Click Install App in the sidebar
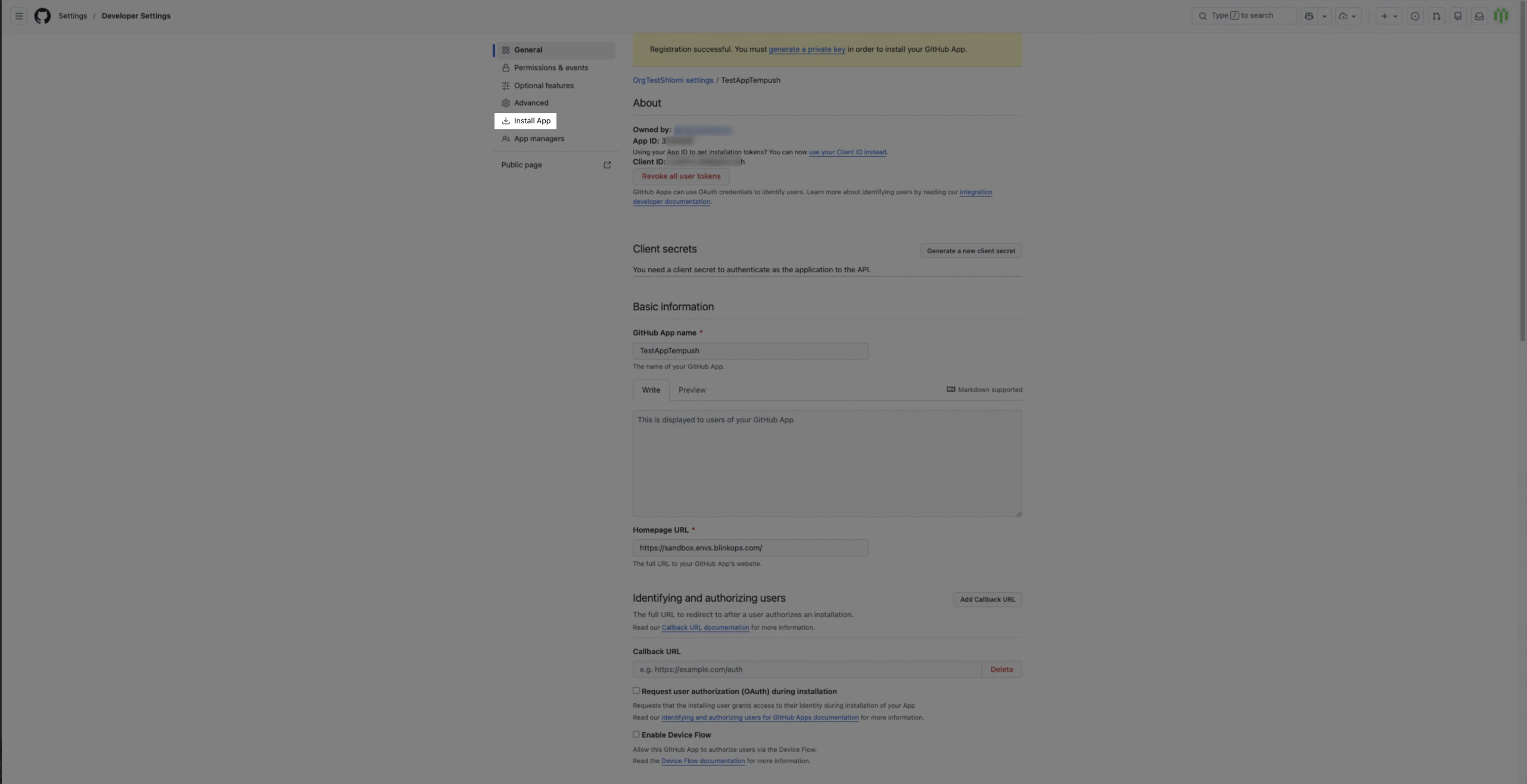1527x784 pixels. (525, 121)
